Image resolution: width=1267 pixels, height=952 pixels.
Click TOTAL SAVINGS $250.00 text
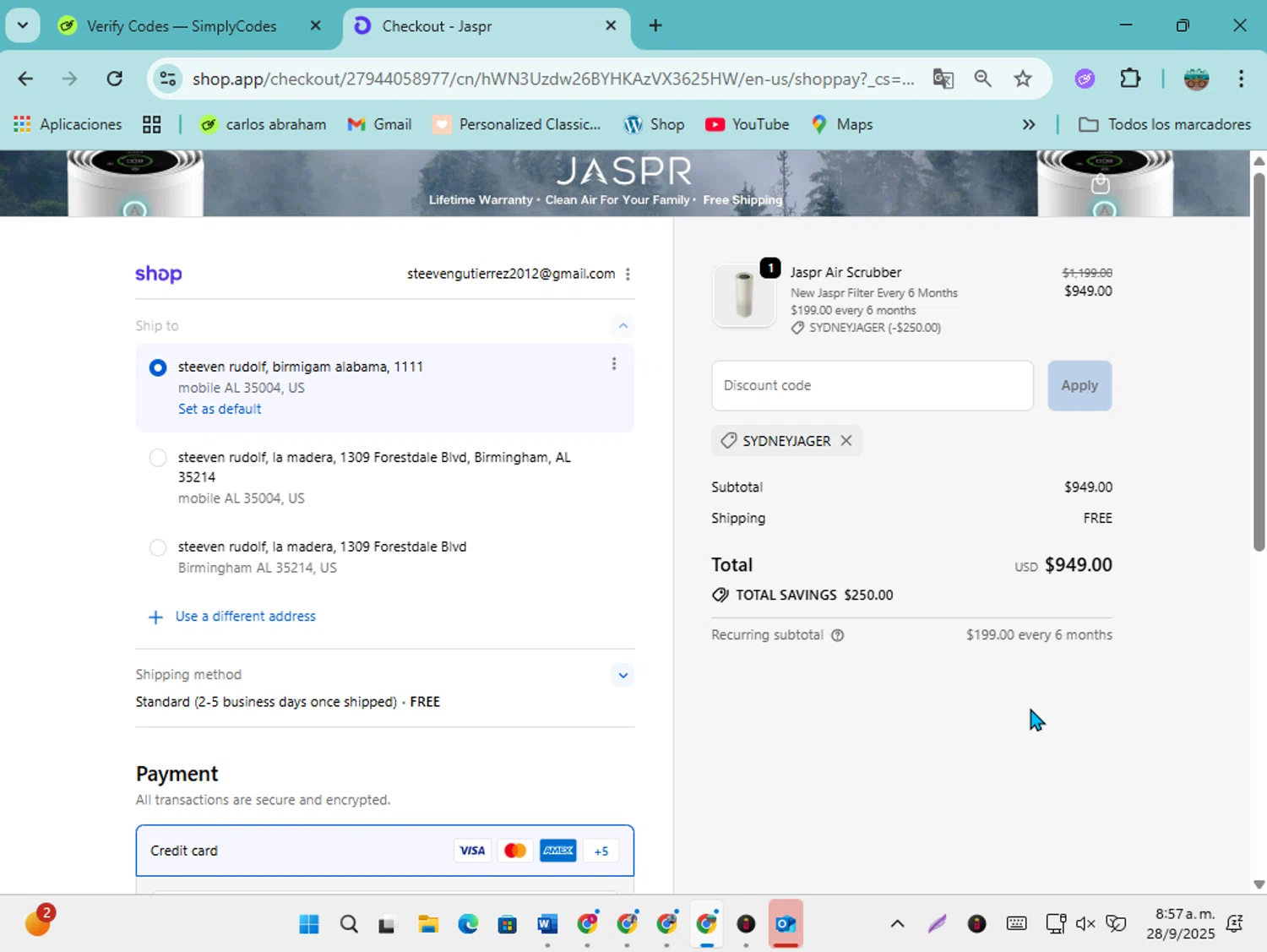pos(814,596)
